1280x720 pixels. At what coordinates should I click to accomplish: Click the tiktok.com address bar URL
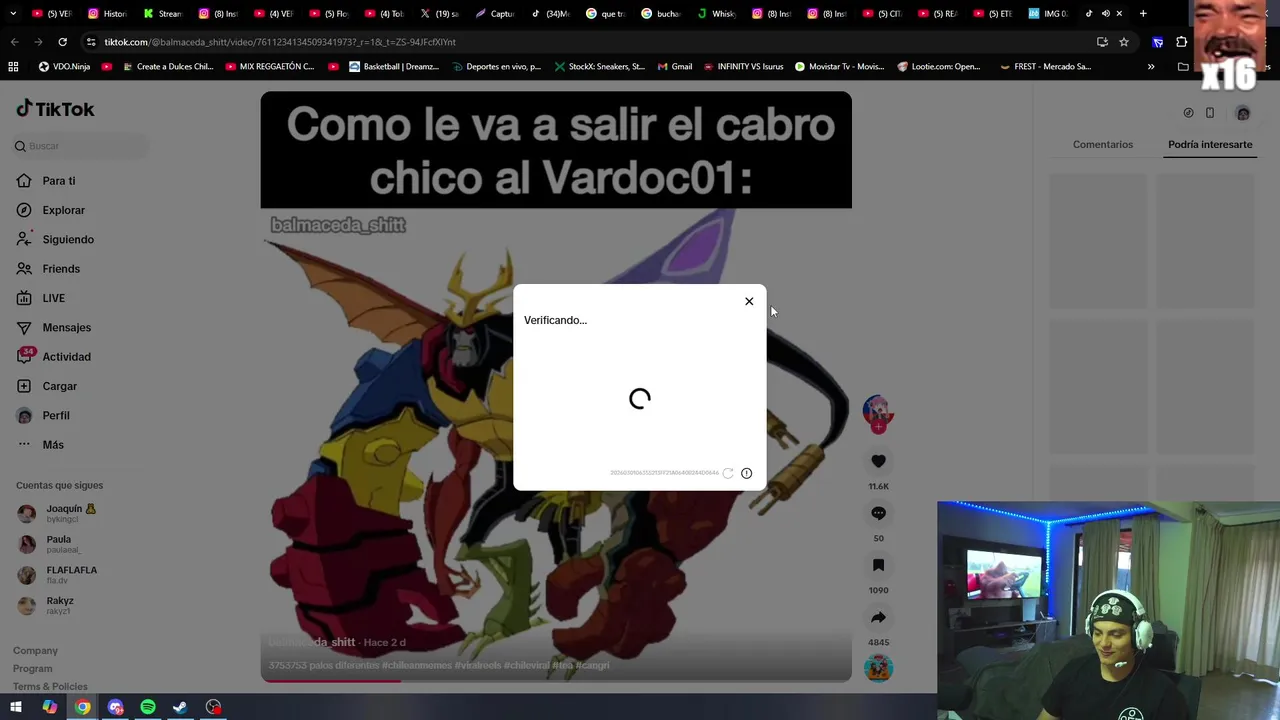280,42
